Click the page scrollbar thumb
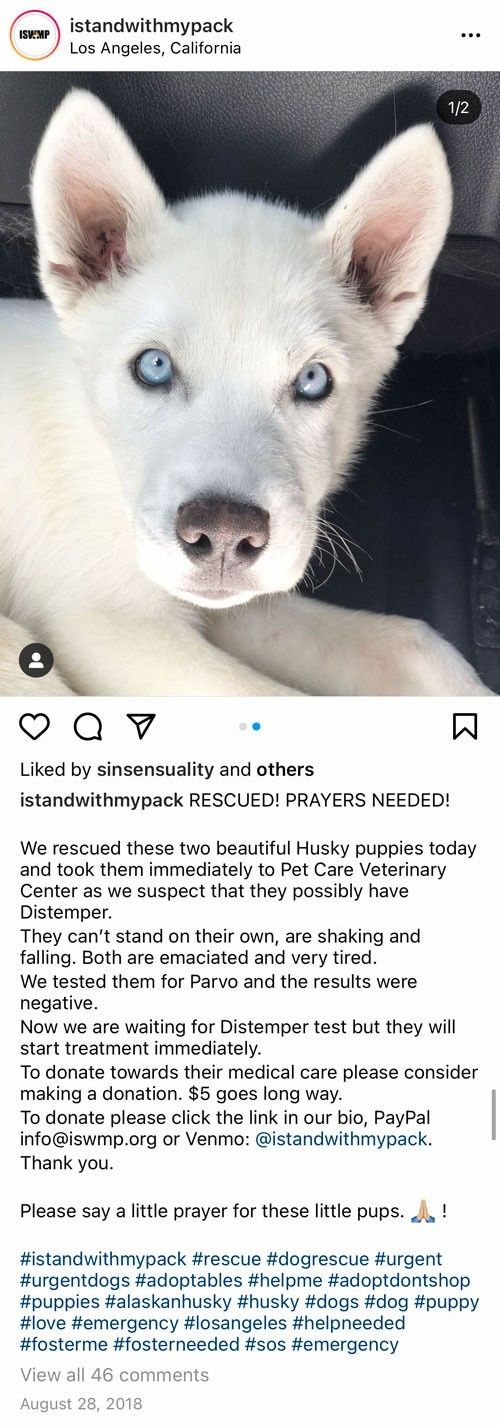 click(493, 1115)
